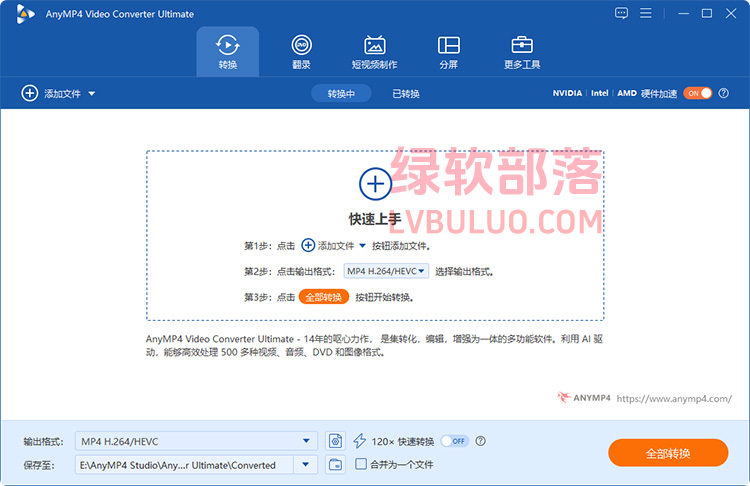Open the 转换 (Convert) tab
The width and height of the screenshot is (750, 486).
point(228,52)
